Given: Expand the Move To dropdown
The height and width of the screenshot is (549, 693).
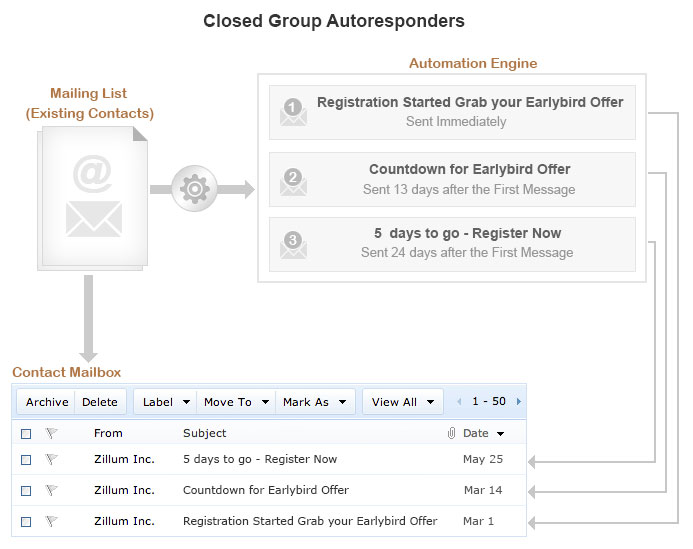Looking at the screenshot, I should 236,402.
